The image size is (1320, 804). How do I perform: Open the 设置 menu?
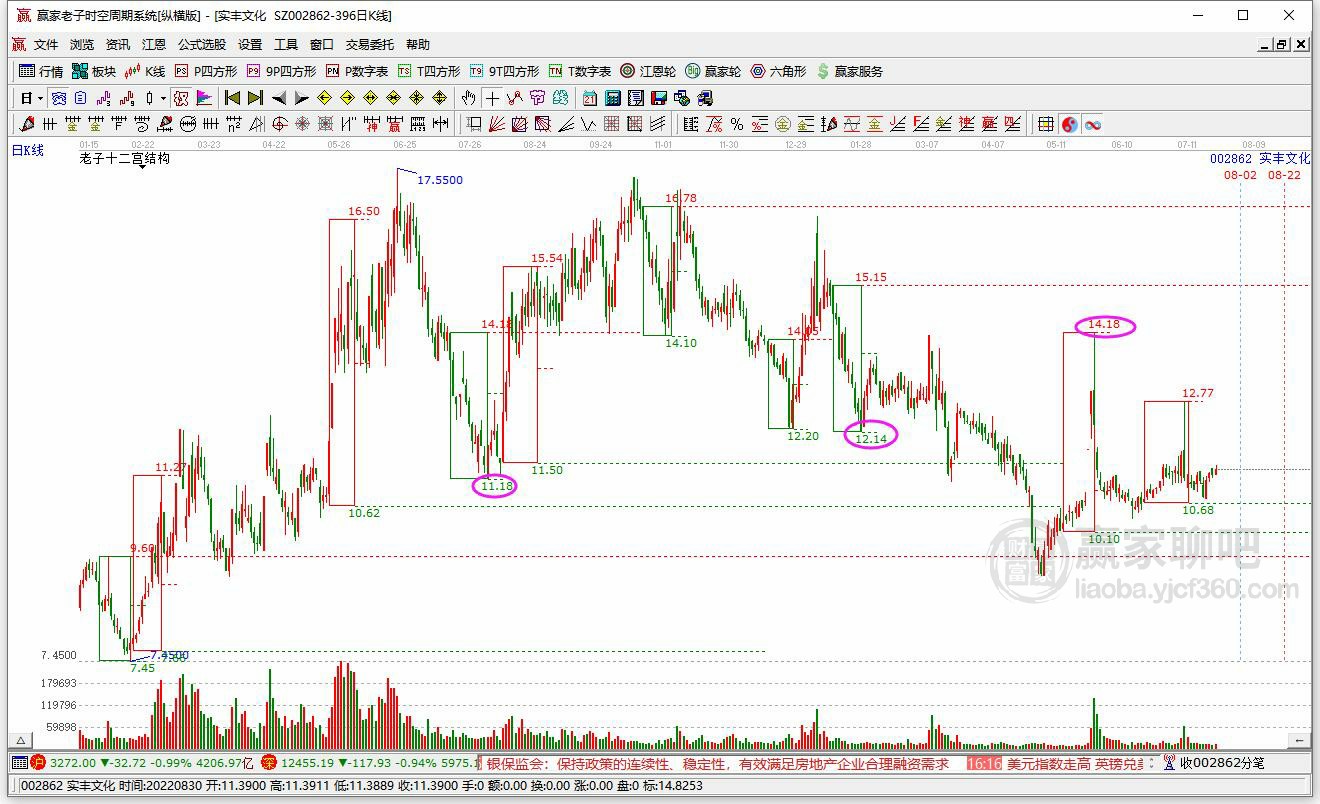tap(250, 44)
